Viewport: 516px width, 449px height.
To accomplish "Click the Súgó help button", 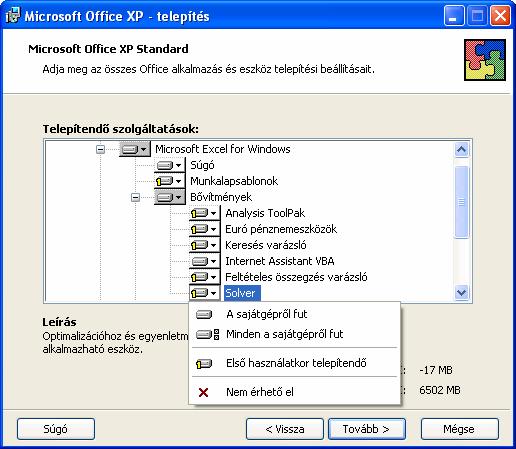I will (x=56, y=429).
